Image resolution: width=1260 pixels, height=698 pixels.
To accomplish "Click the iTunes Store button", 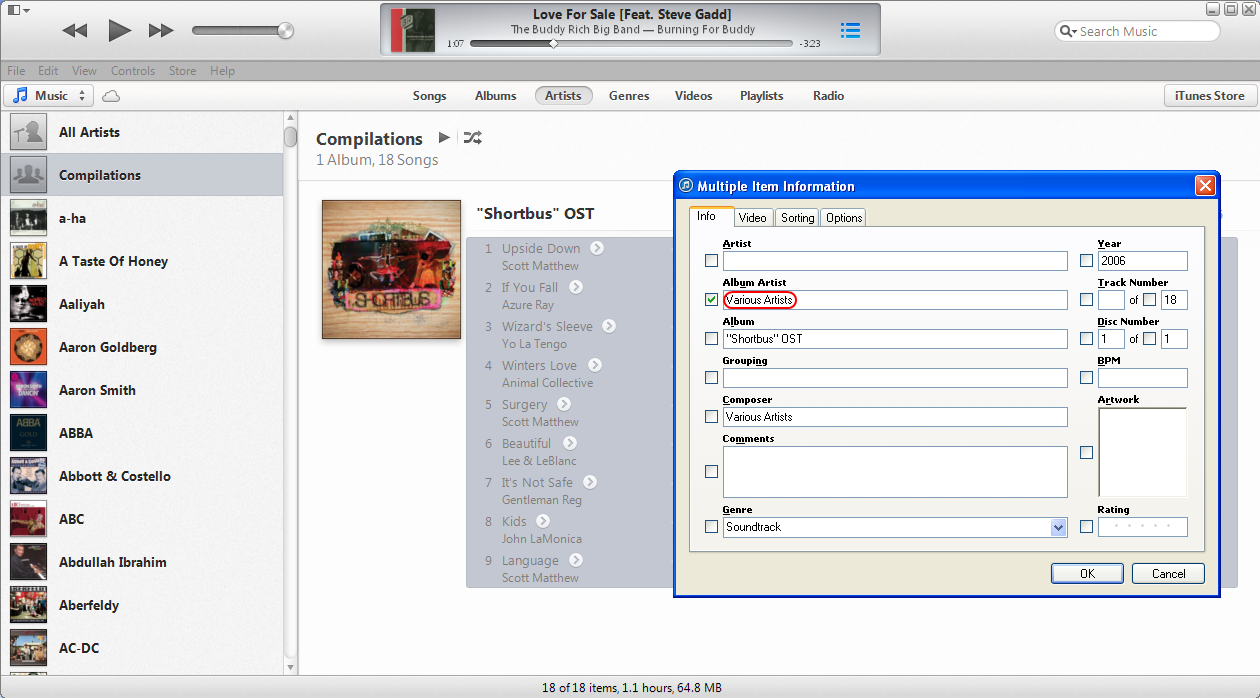I will tap(1210, 96).
